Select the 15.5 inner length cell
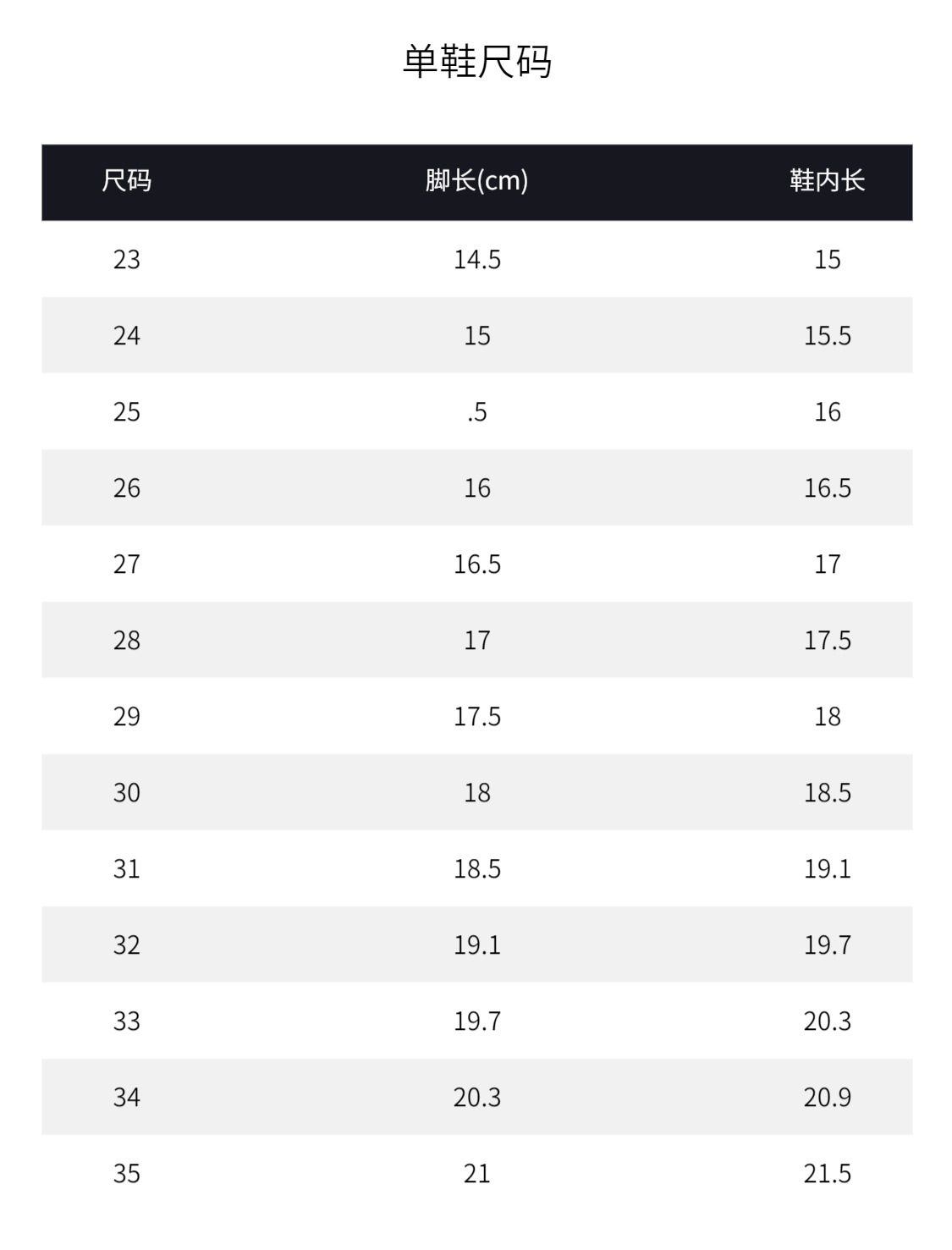952x1250 pixels. click(x=827, y=335)
